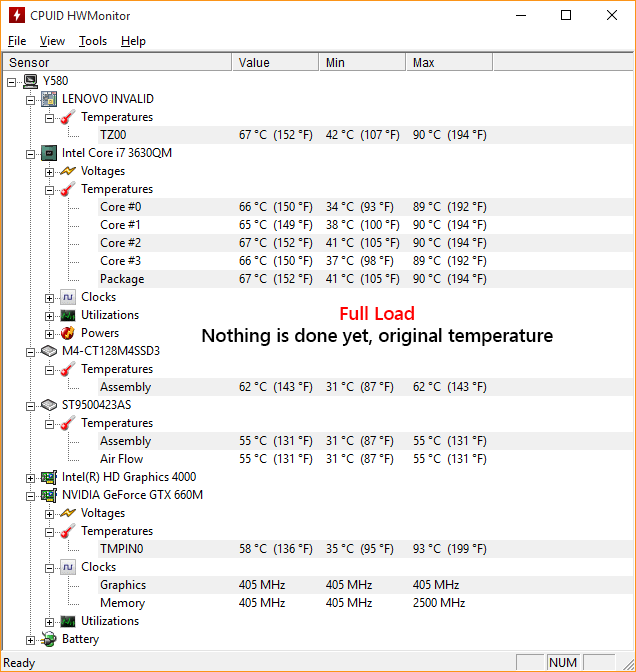Click the Min column header
636x672 pixels.
(362, 63)
